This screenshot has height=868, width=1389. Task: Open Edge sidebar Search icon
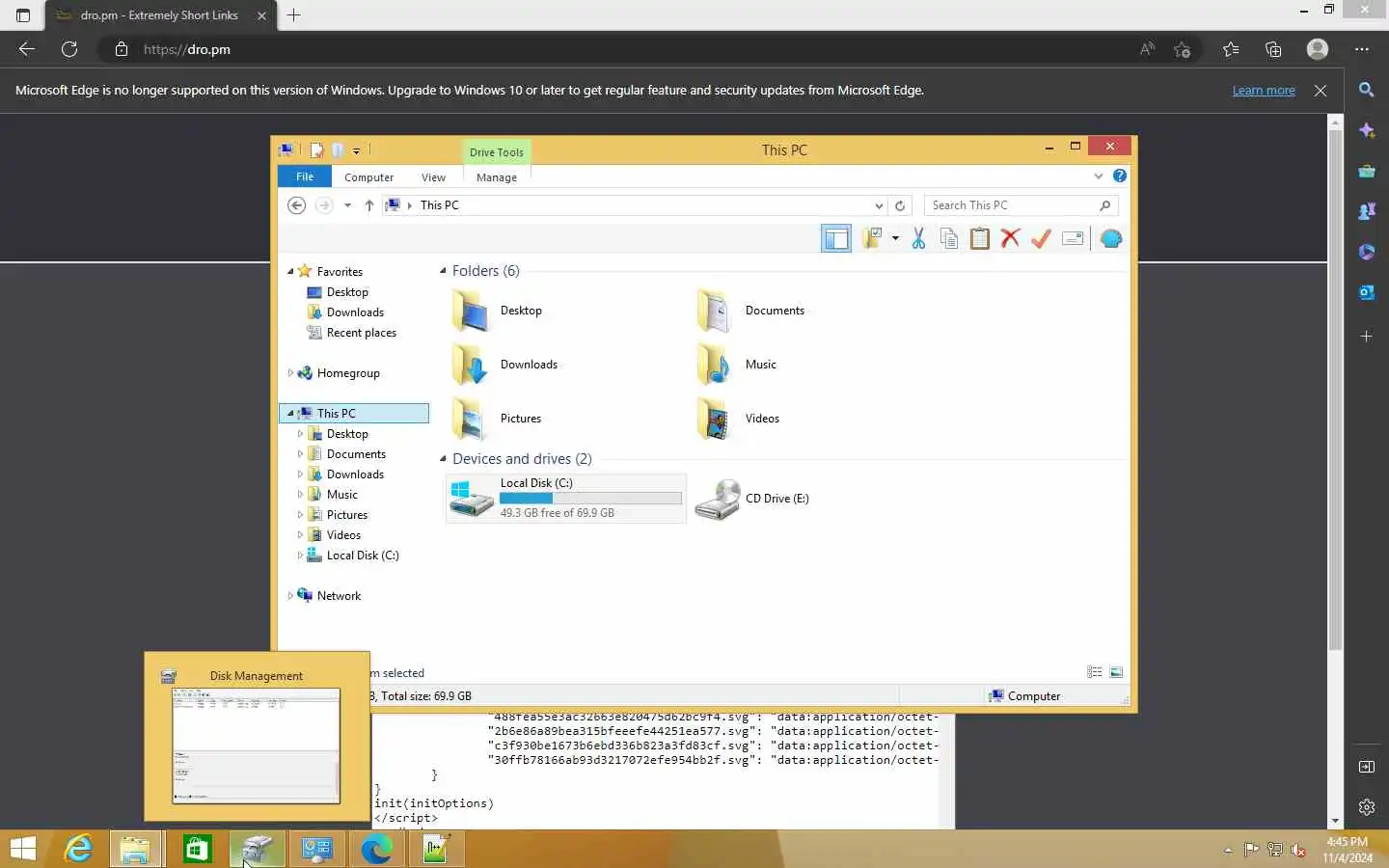(x=1367, y=90)
